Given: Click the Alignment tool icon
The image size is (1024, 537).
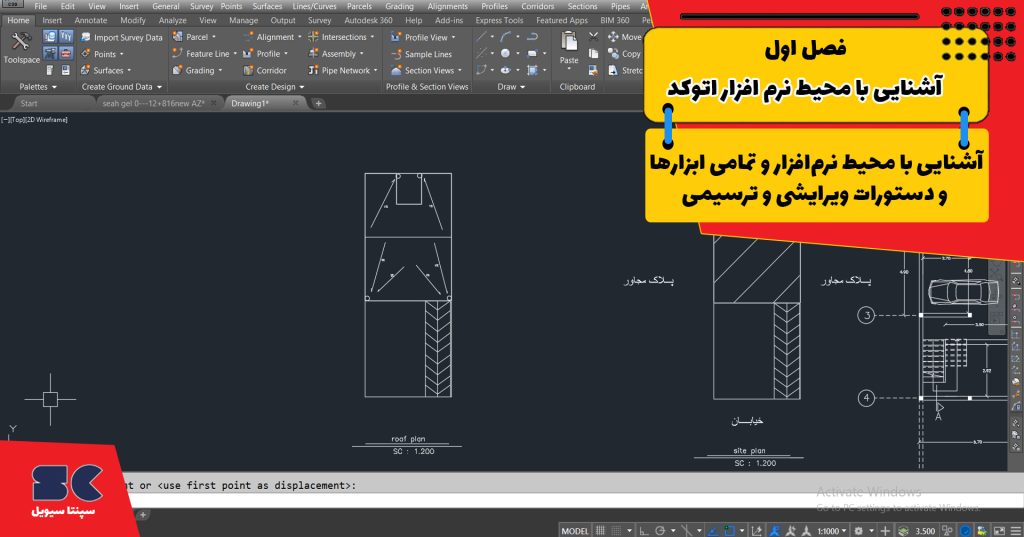Looking at the screenshot, I should click(248, 37).
